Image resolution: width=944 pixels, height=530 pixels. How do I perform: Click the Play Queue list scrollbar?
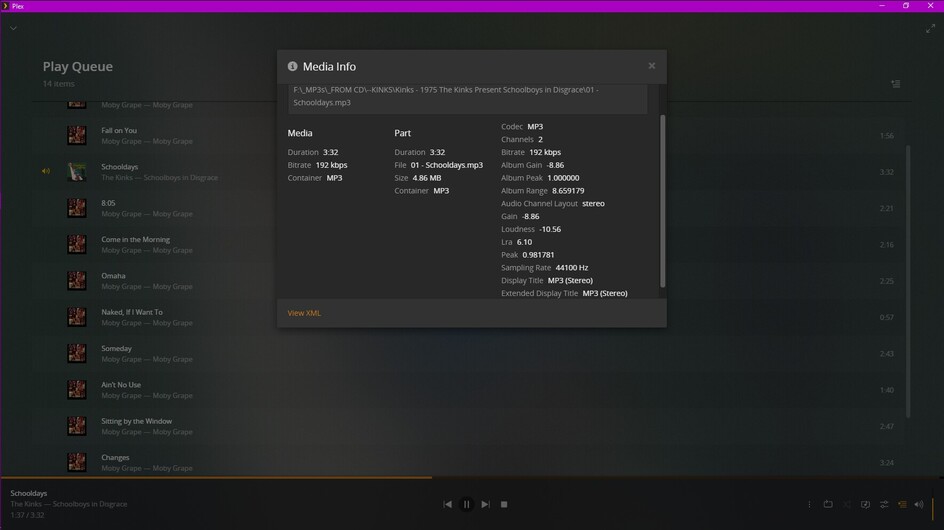pos(908,281)
